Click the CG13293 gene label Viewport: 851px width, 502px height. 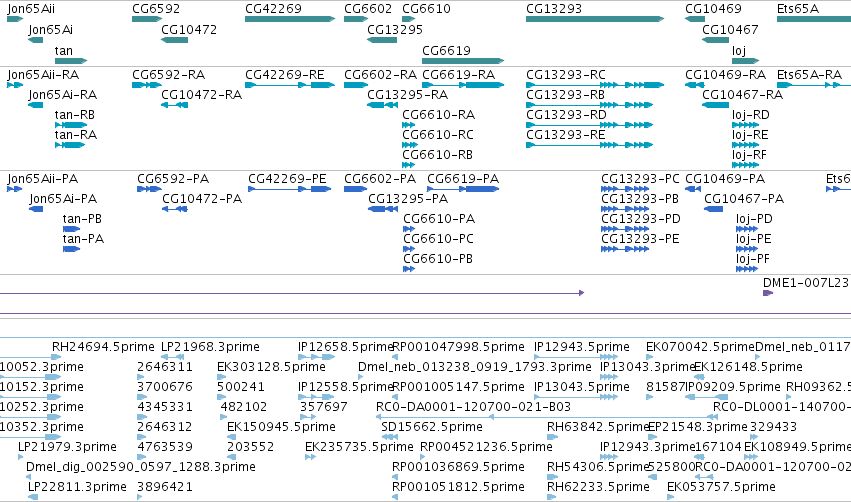554,9
